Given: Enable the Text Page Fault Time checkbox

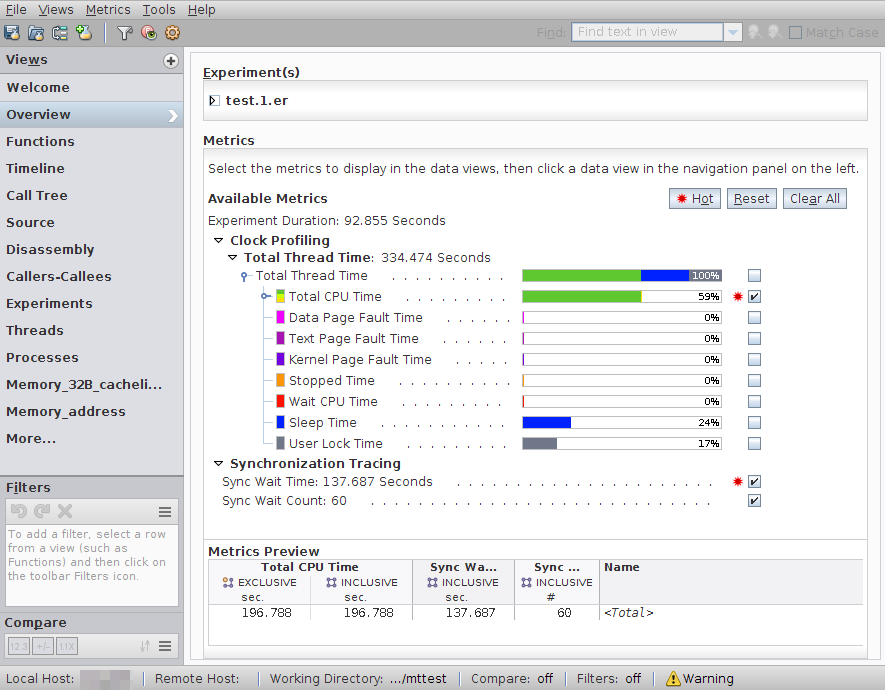Looking at the screenshot, I should tap(754, 339).
